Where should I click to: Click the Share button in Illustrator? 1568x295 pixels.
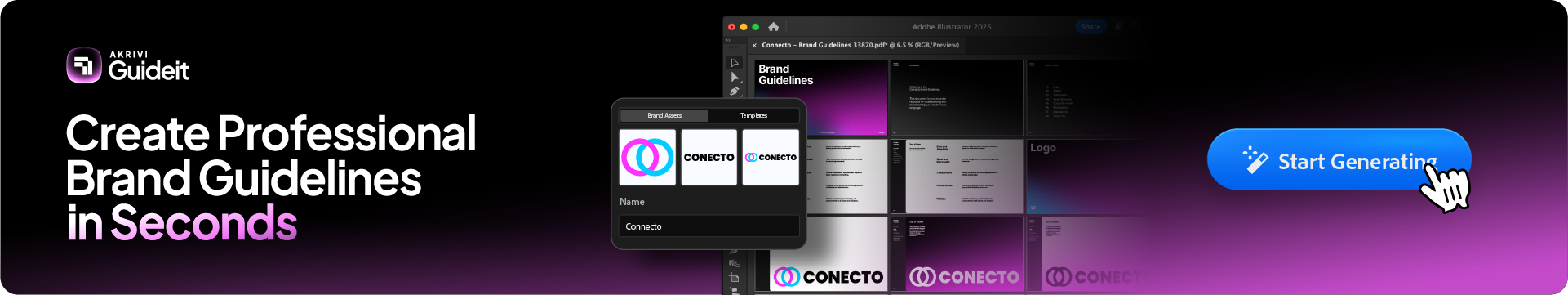click(1090, 27)
